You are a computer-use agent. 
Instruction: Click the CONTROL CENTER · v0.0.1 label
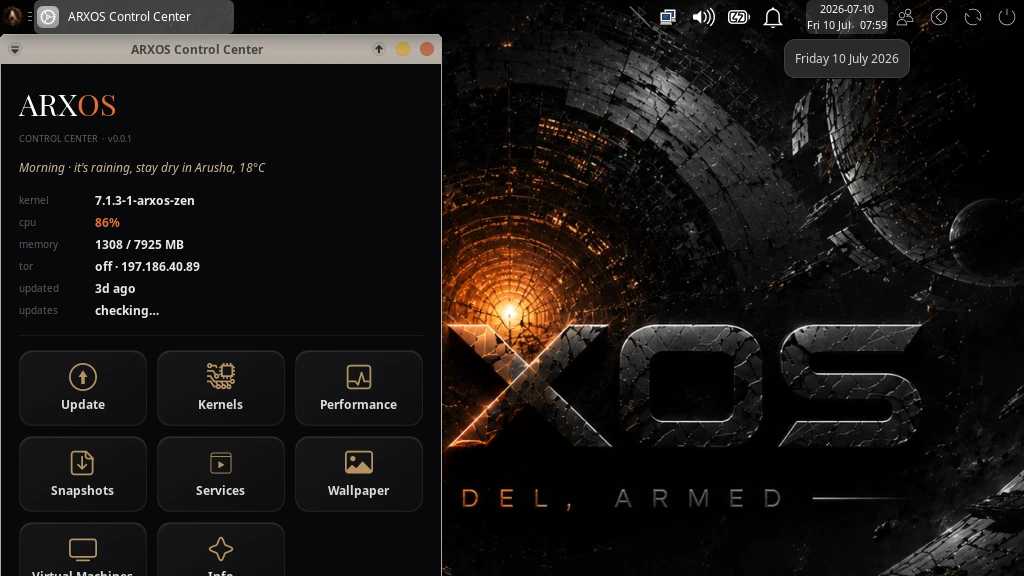pos(75,138)
